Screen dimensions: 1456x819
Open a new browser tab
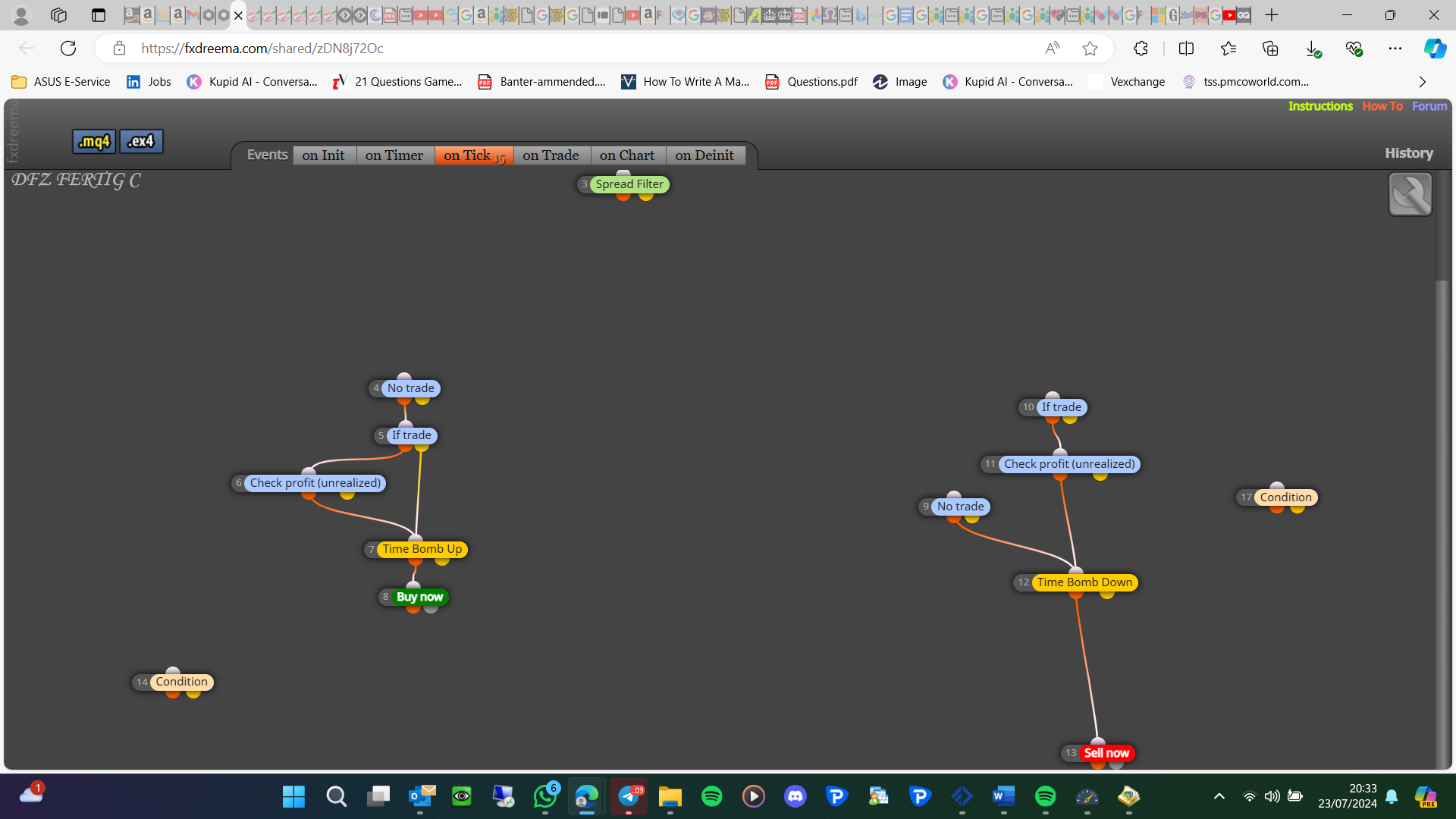1272,15
